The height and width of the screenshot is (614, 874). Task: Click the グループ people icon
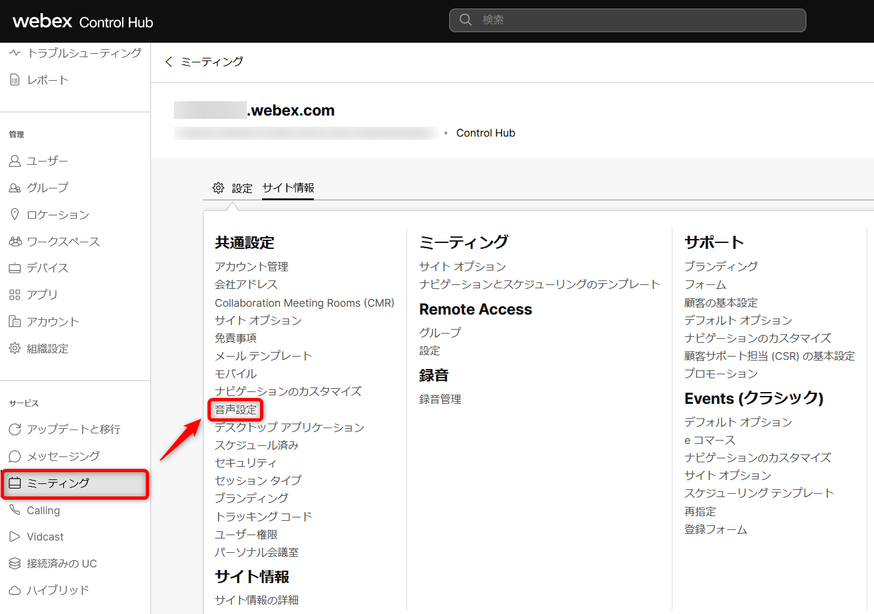pyautogui.click(x=15, y=188)
